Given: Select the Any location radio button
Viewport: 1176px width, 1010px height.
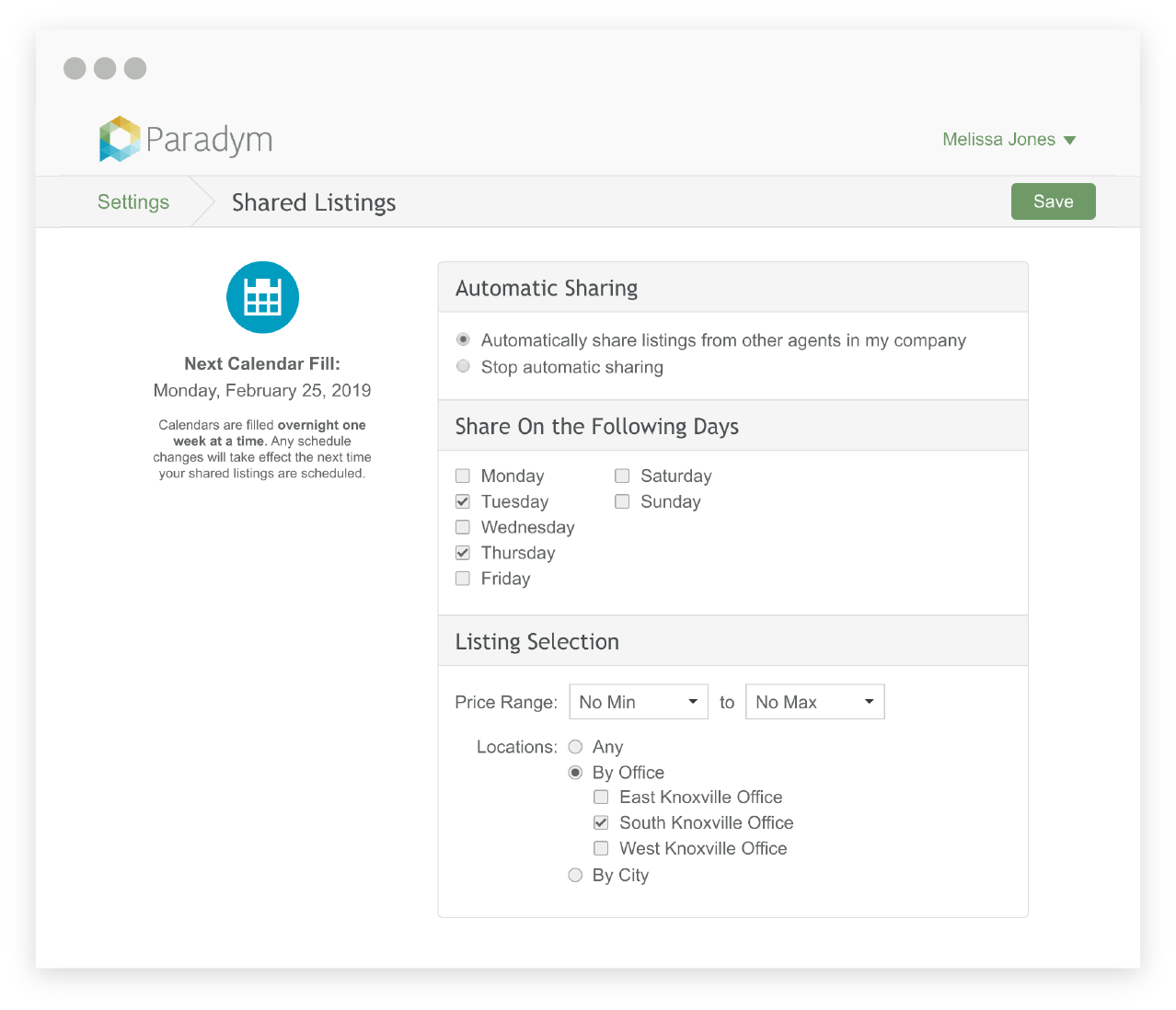Looking at the screenshot, I should pyautogui.click(x=575, y=747).
